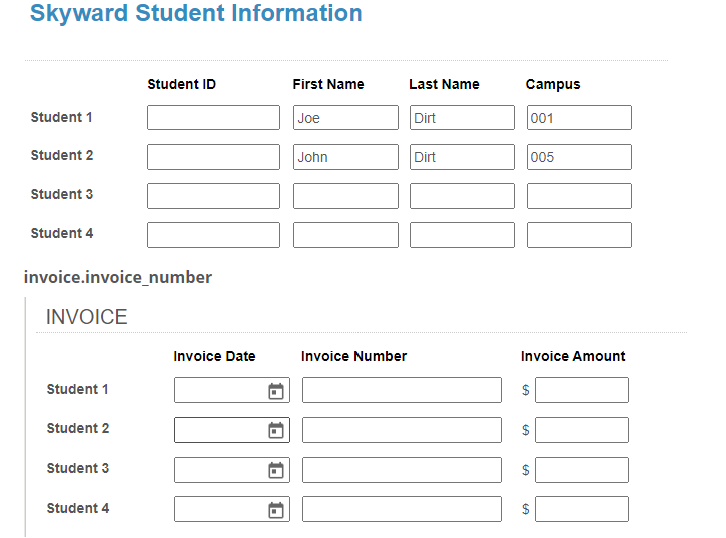Select First Name field containing John

(x=345, y=157)
